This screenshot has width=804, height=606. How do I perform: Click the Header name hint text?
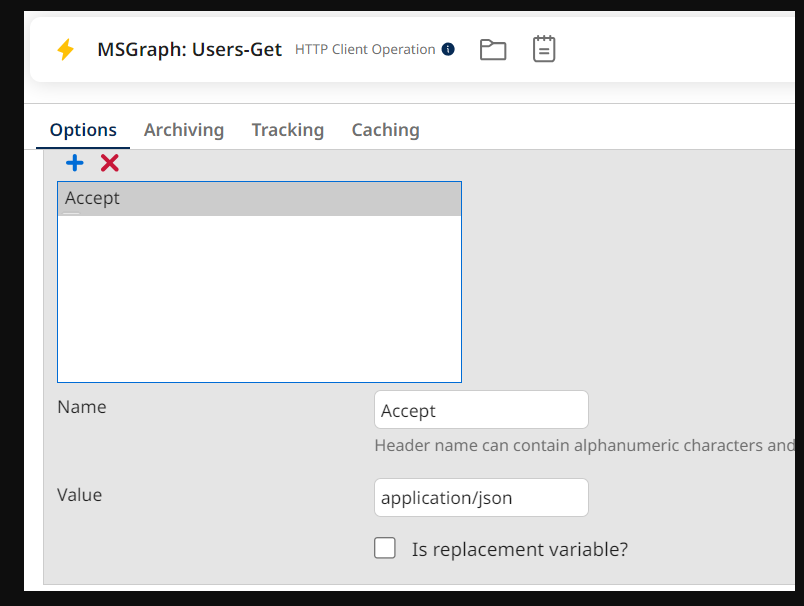pyautogui.click(x=584, y=445)
